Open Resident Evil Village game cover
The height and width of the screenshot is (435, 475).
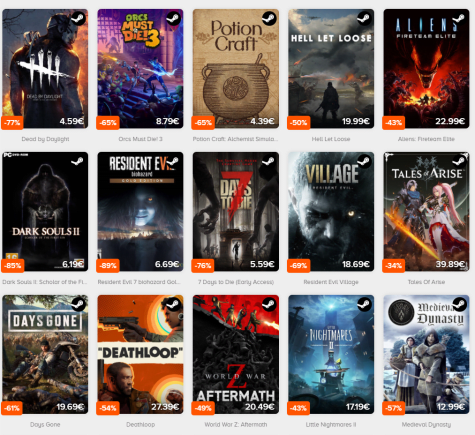[331, 211]
